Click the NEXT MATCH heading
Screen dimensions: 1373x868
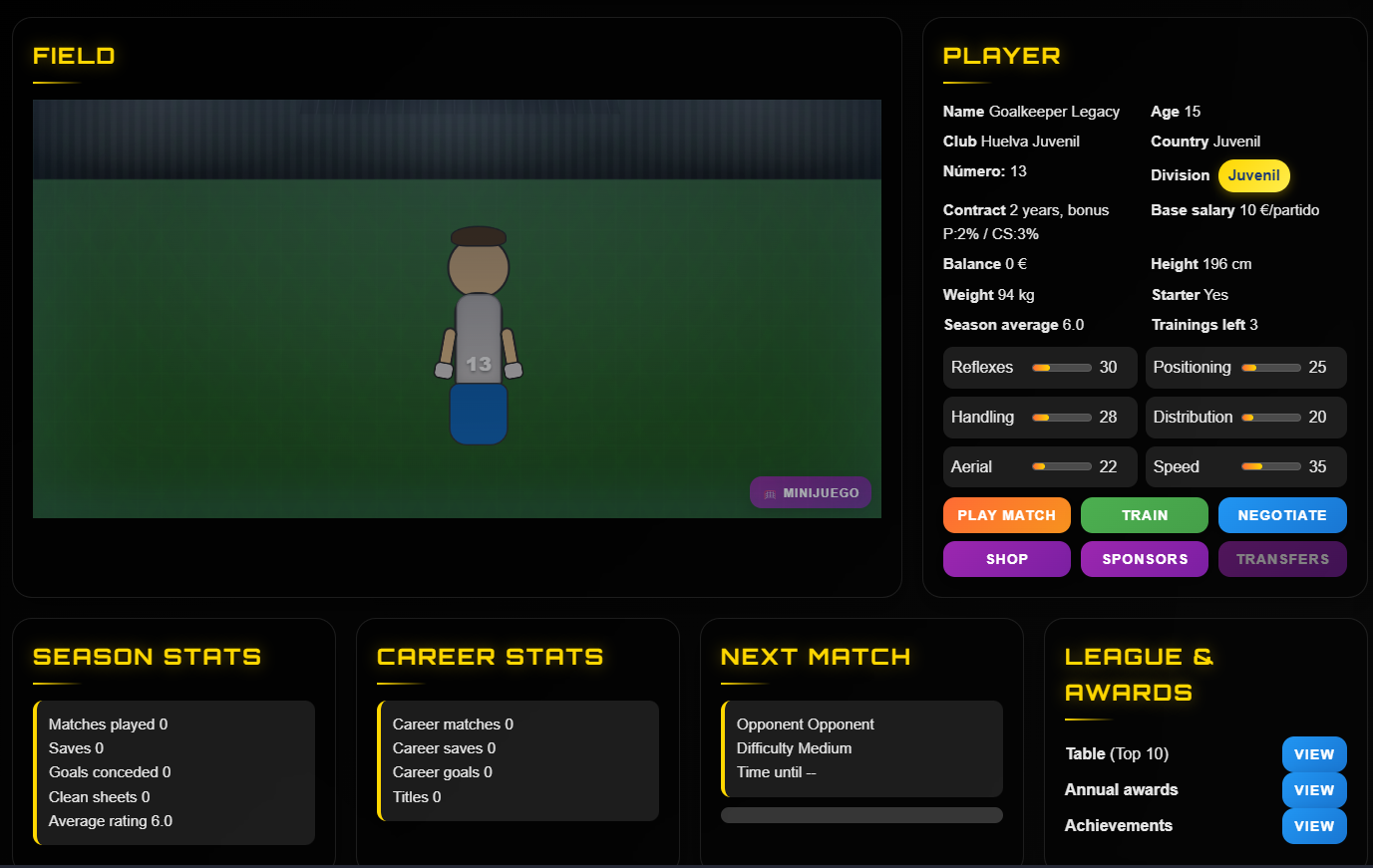coord(816,657)
